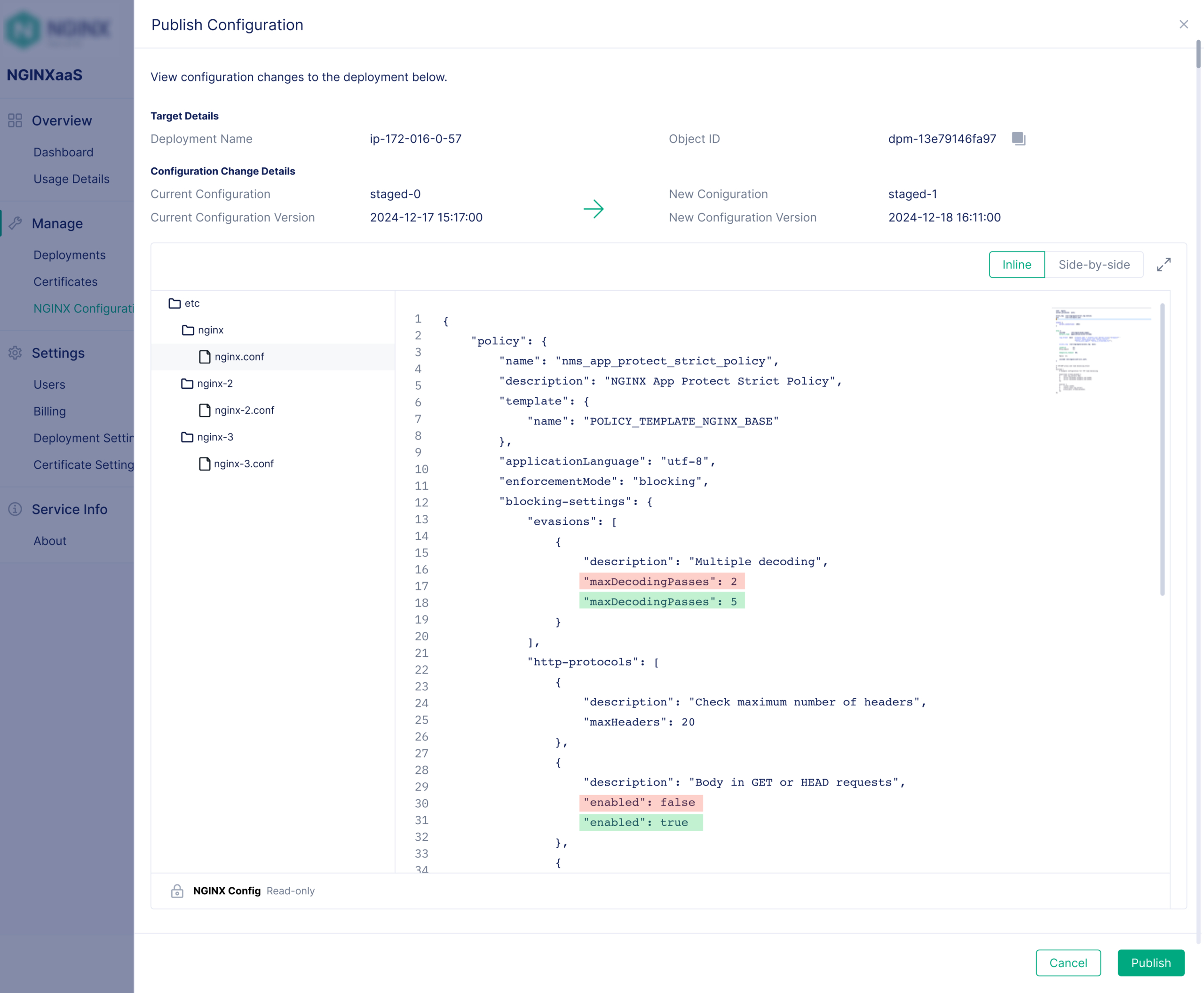The image size is (1204, 993).
Task: Click the Settings gear icon in sidebar
Action: click(16, 353)
